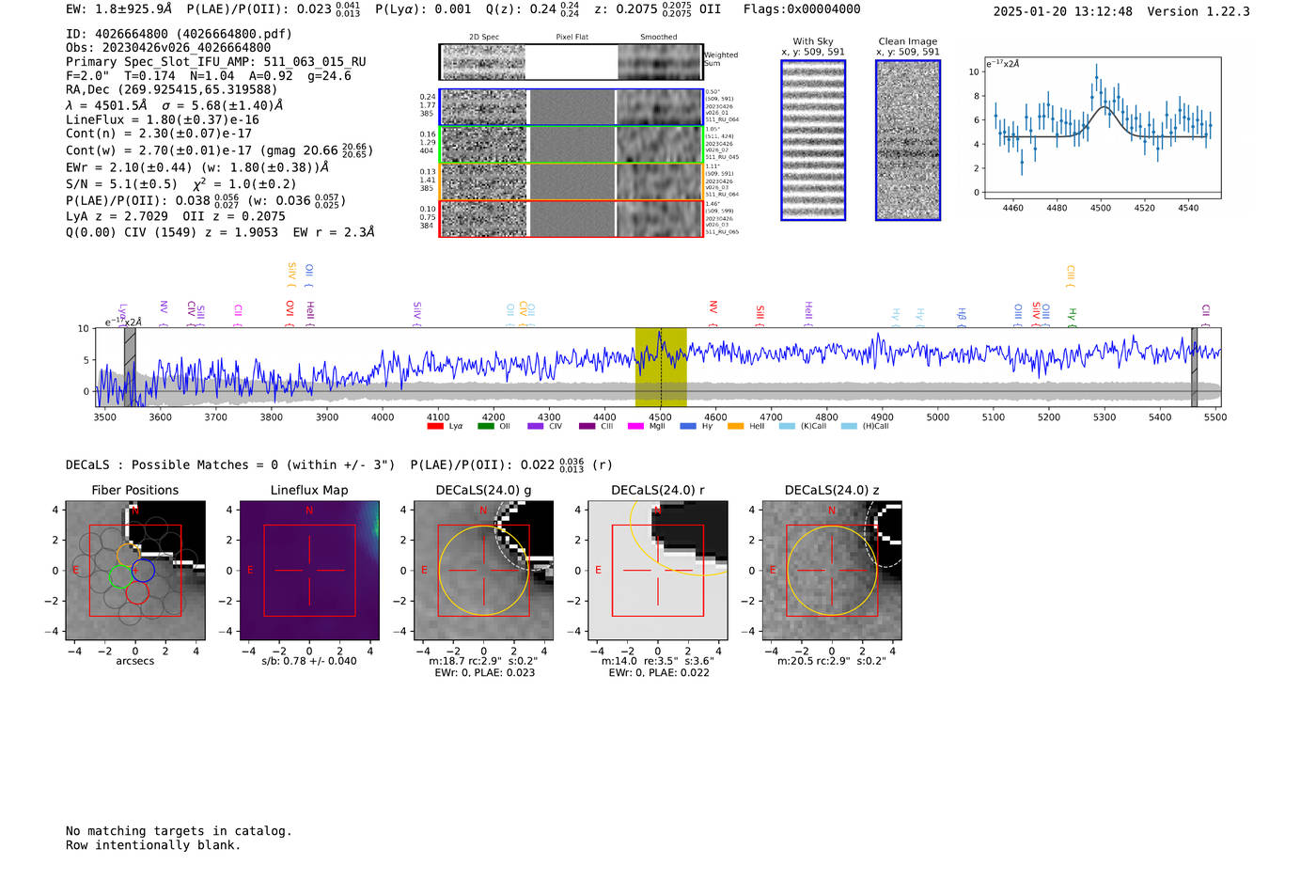Click the 'Q(0.00) CIV (1549)' line
The height and width of the screenshot is (896, 1316).
[220, 232]
